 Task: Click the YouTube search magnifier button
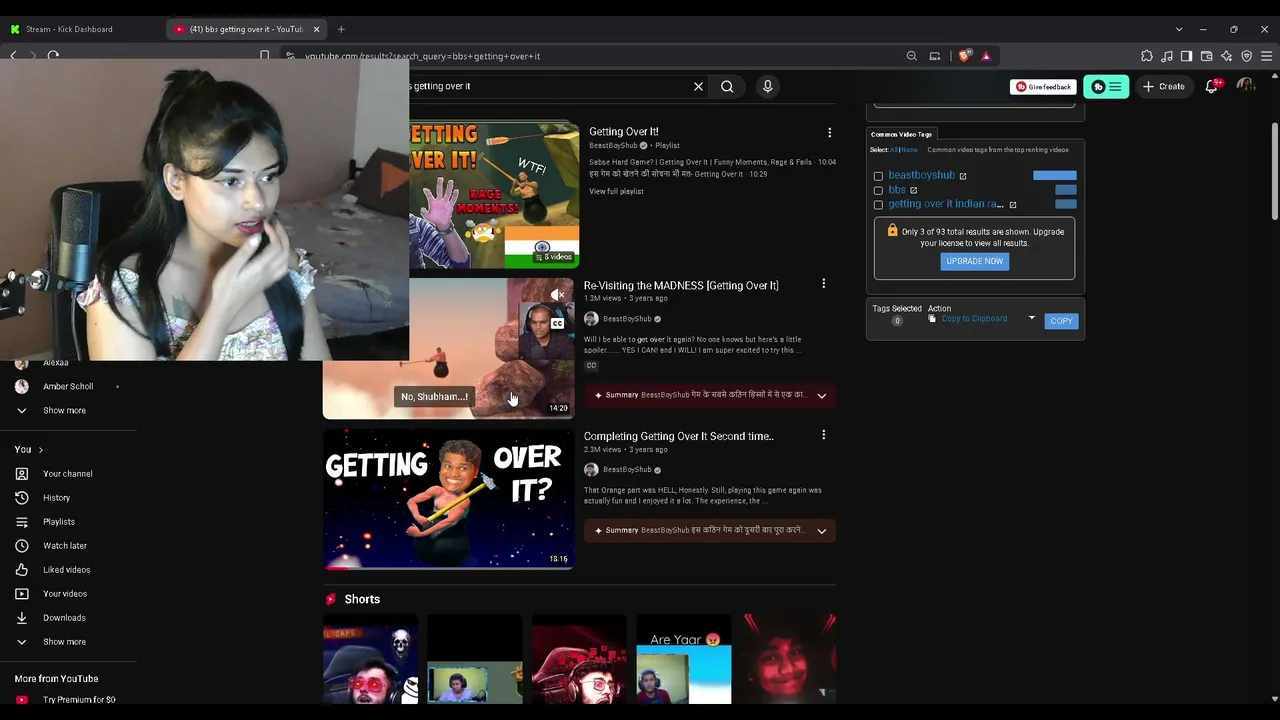(x=727, y=86)
